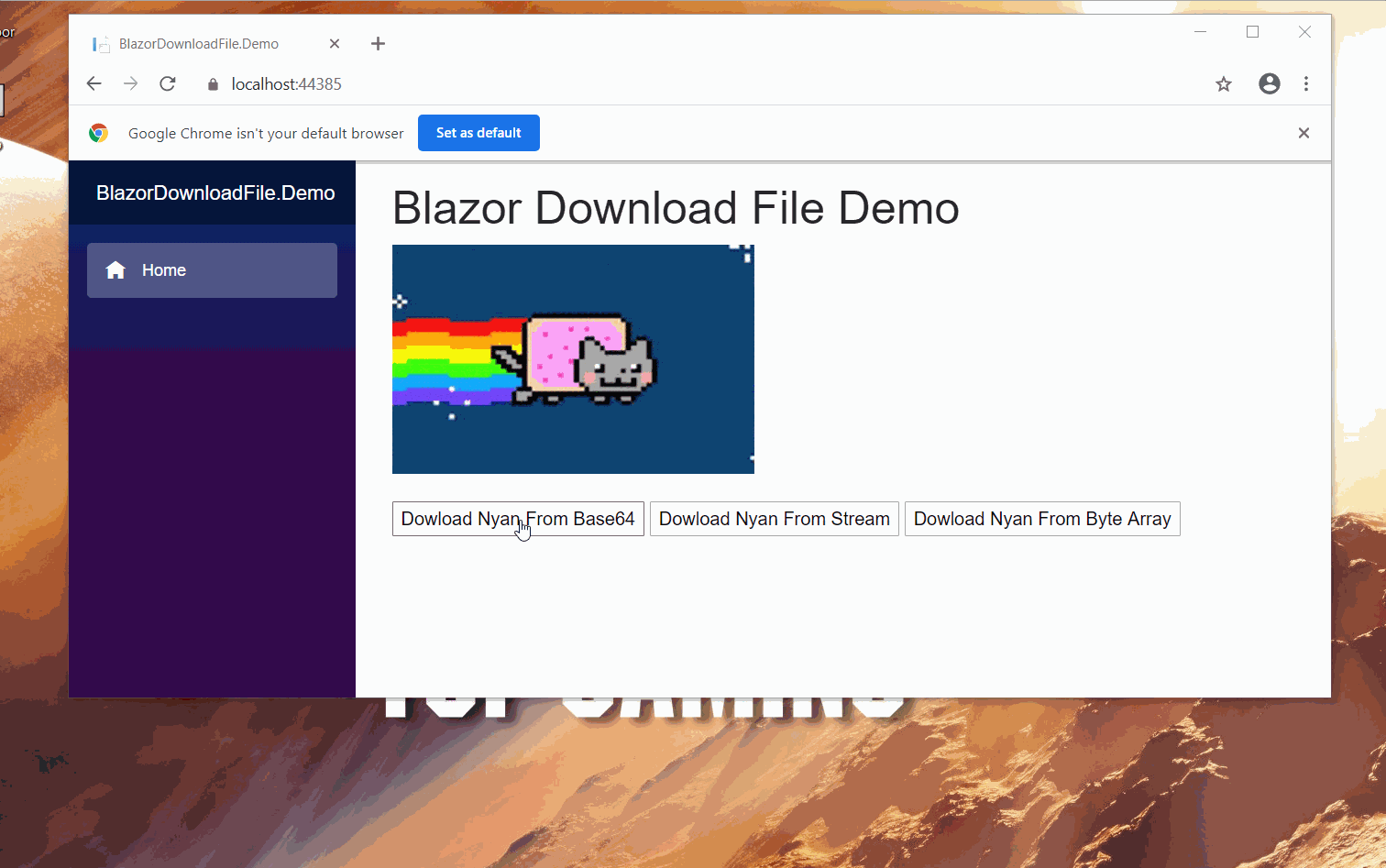Reload the page with the refresh icon

coord(168,84)
